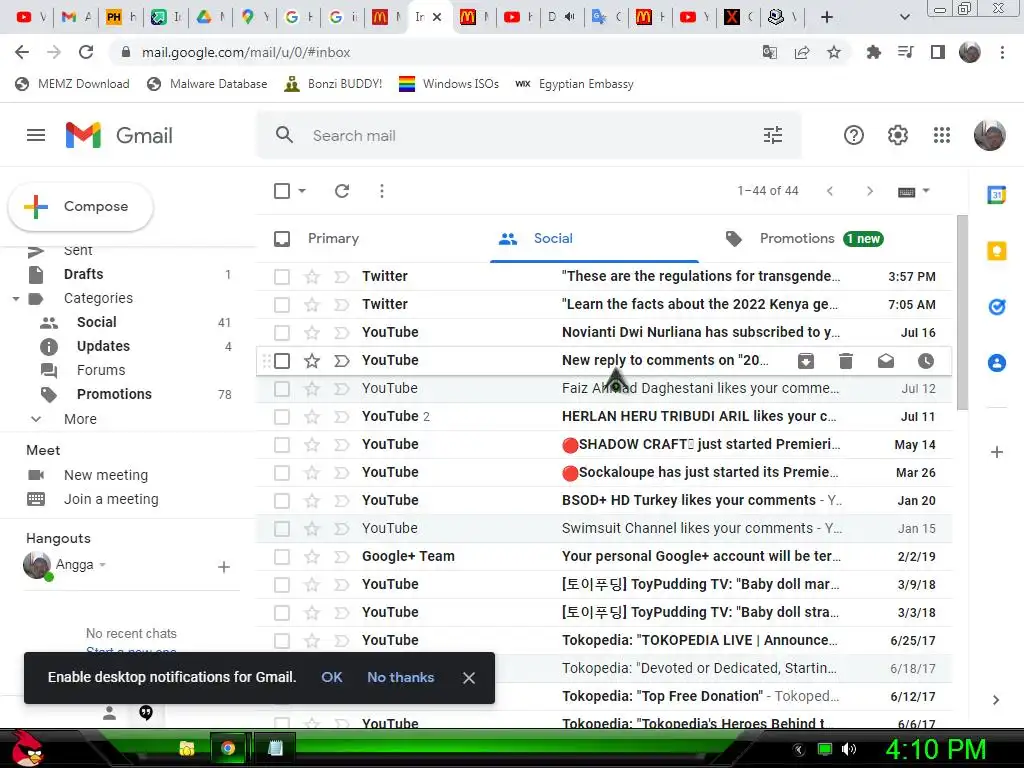
Task: Open the main menu hamburger icon
Action: click(x=36, y=135)
